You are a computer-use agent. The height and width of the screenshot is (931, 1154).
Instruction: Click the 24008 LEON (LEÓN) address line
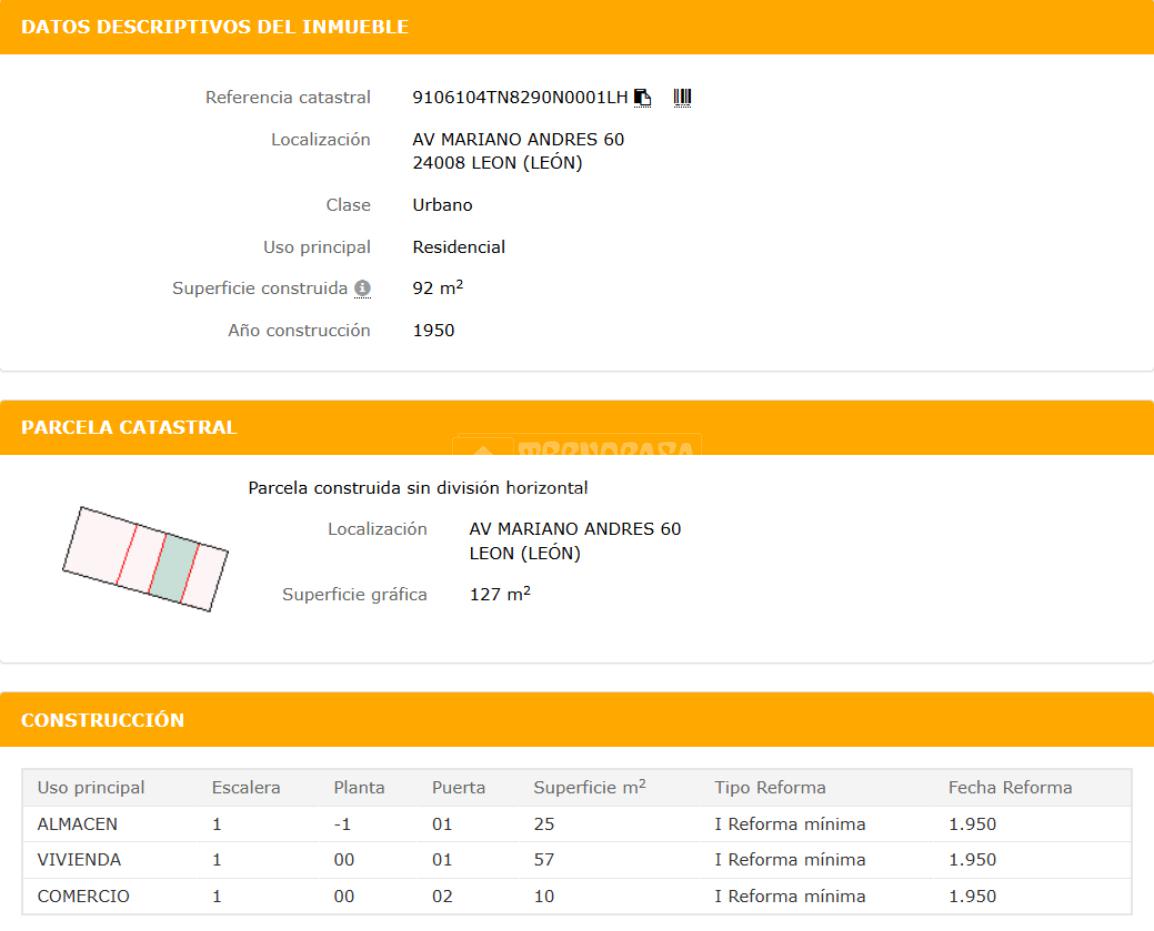point(497,164)
